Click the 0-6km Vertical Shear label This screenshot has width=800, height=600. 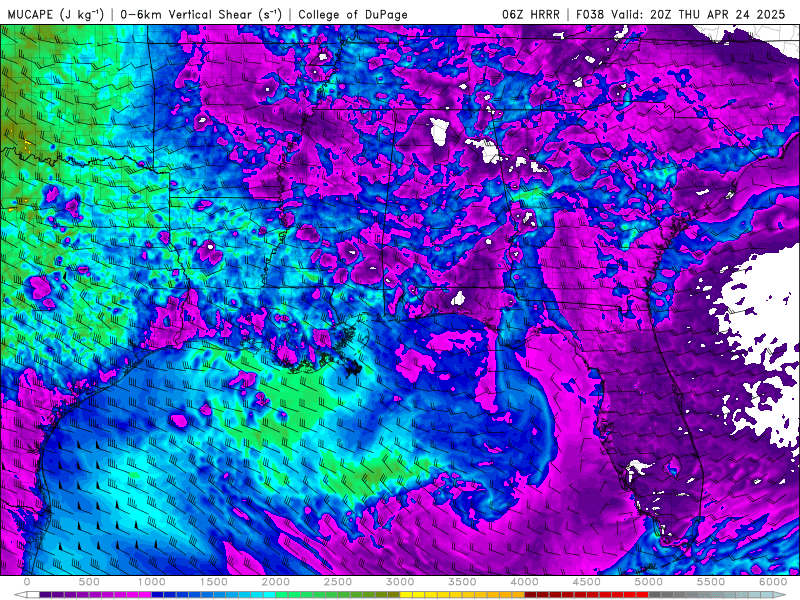pos(201,14)
